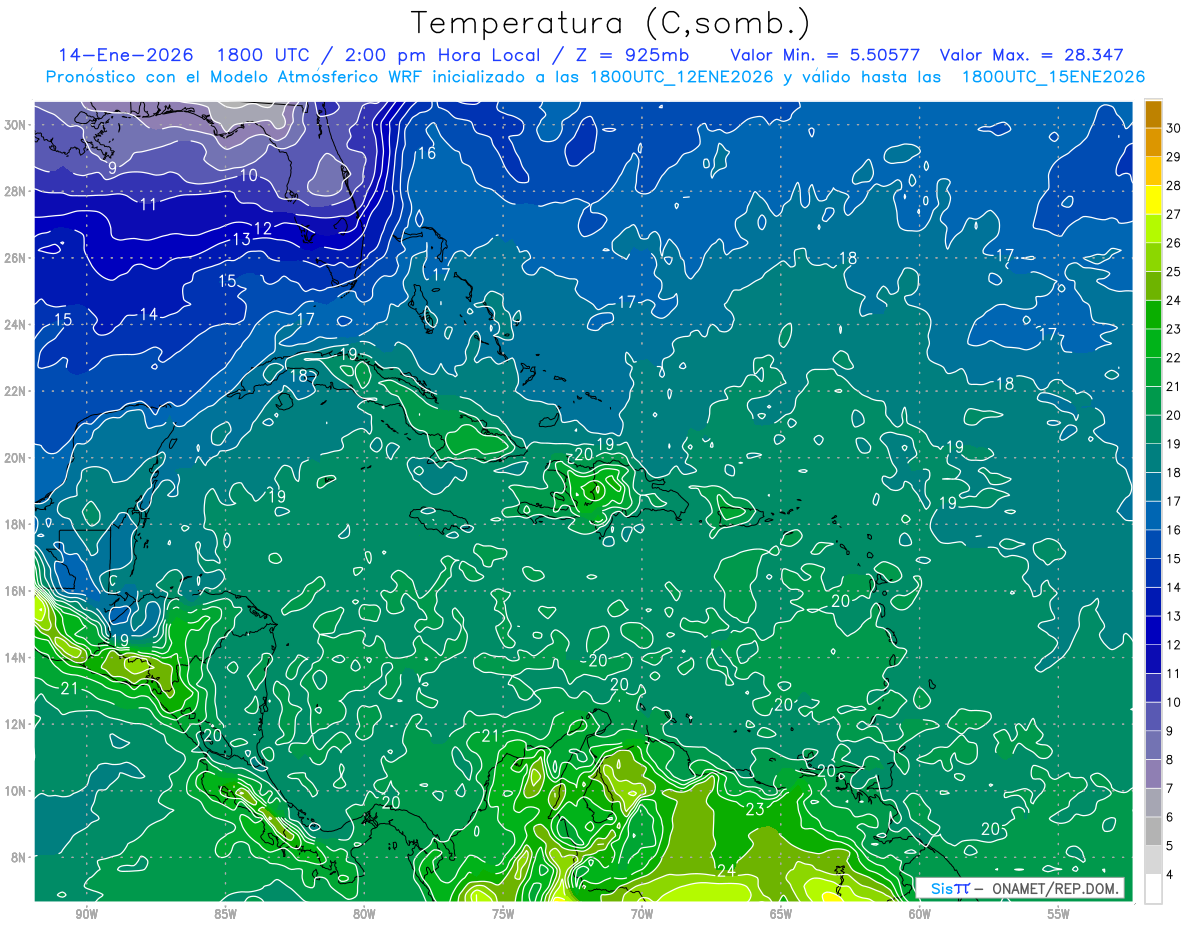Click longitude axis label 90W
The height and width of the screenshot is (927, 1200).
86,914
